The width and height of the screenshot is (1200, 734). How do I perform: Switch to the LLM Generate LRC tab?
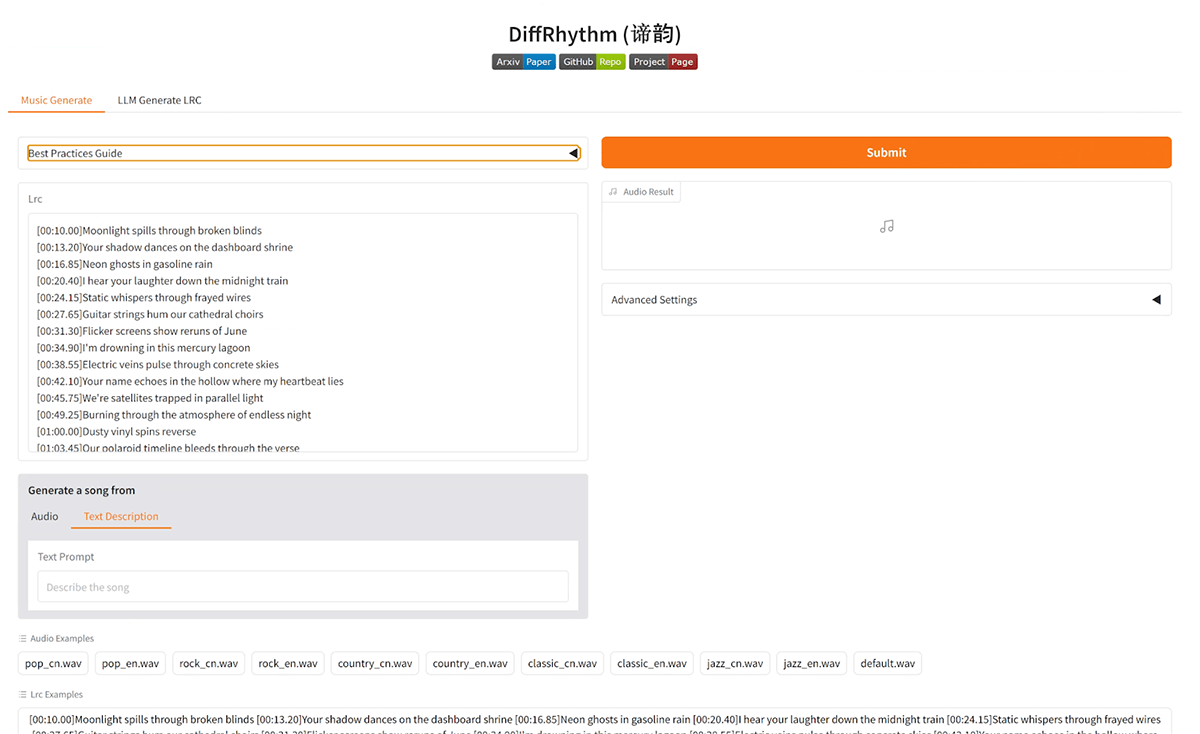click(x=159, y=100)
